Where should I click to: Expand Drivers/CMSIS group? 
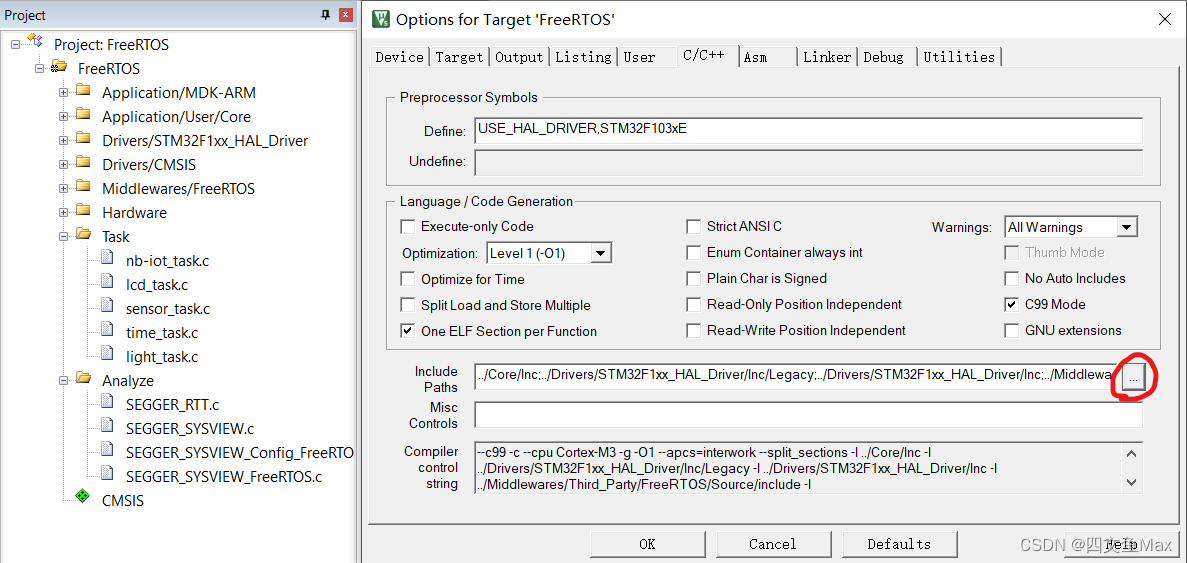pyautogui.click(x=64, y=164)
